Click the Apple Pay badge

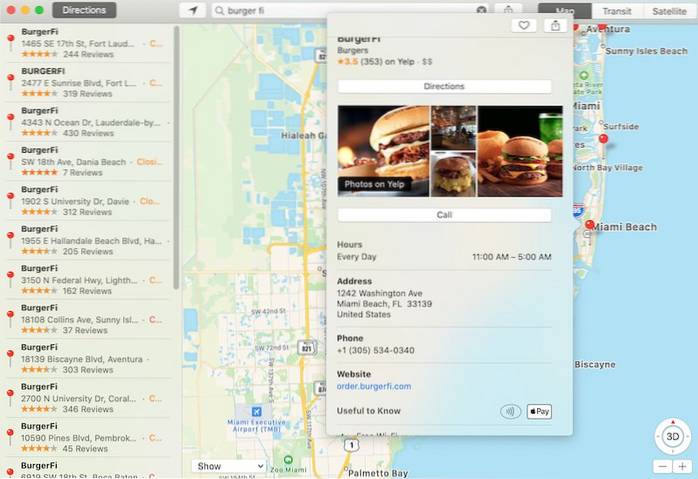point(540,411)
